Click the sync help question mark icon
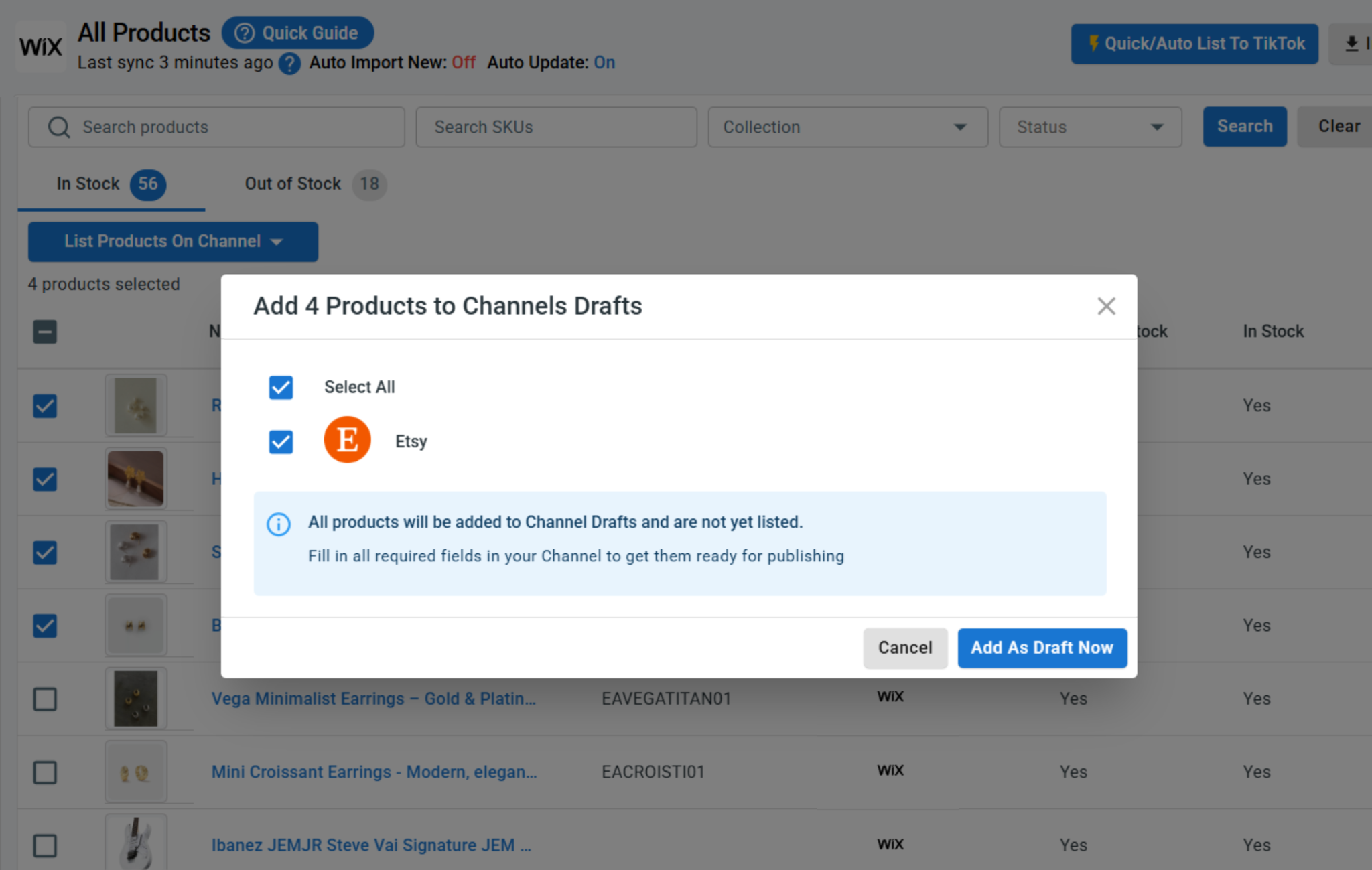Viewport: 1372px width, 870px height. 289,63
